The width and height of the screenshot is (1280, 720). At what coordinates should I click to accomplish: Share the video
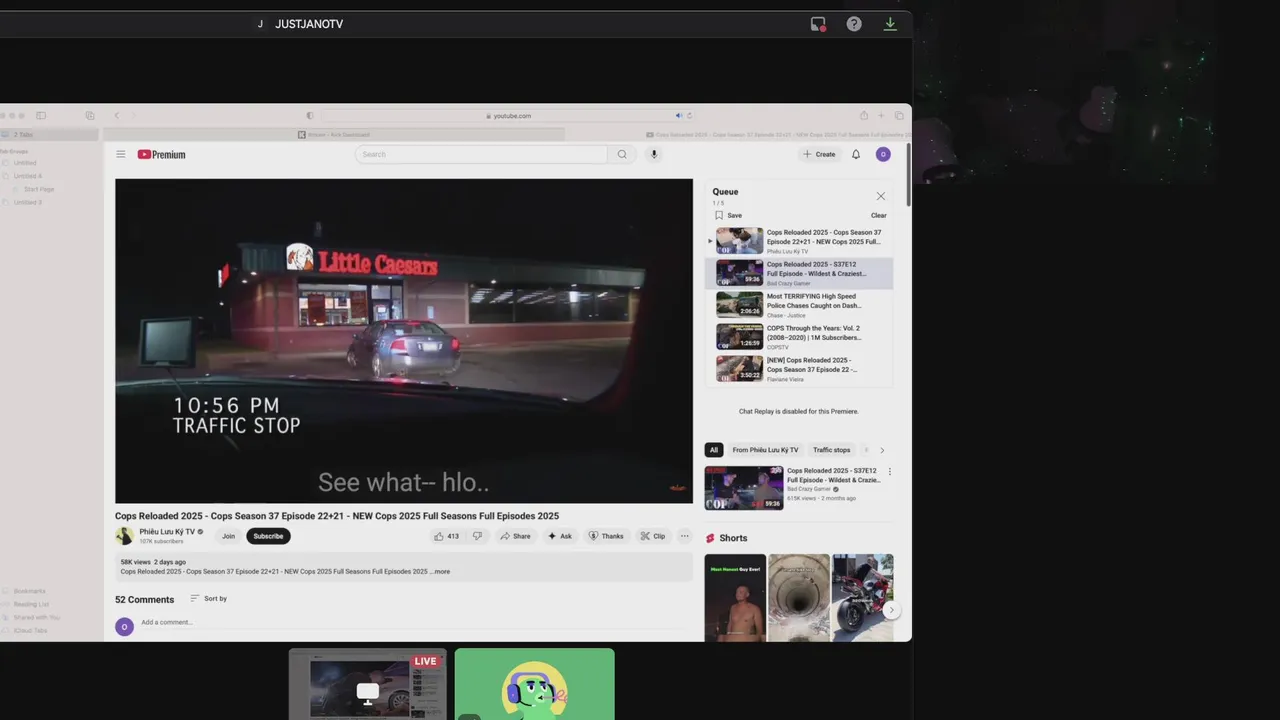pos(515,536)
